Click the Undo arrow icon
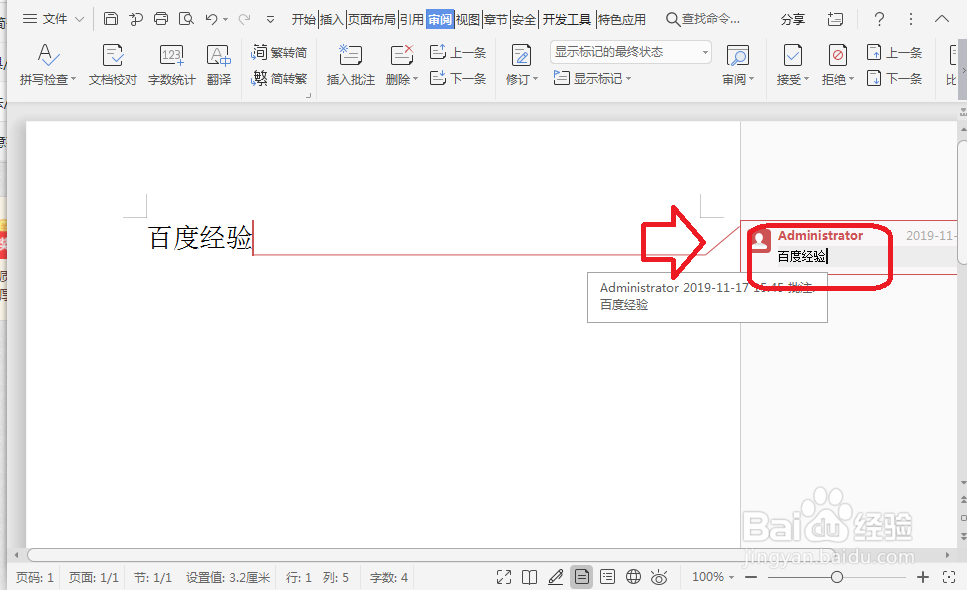Image resolution: width=967 pixels, height=590 pixels. pos(212,19)
